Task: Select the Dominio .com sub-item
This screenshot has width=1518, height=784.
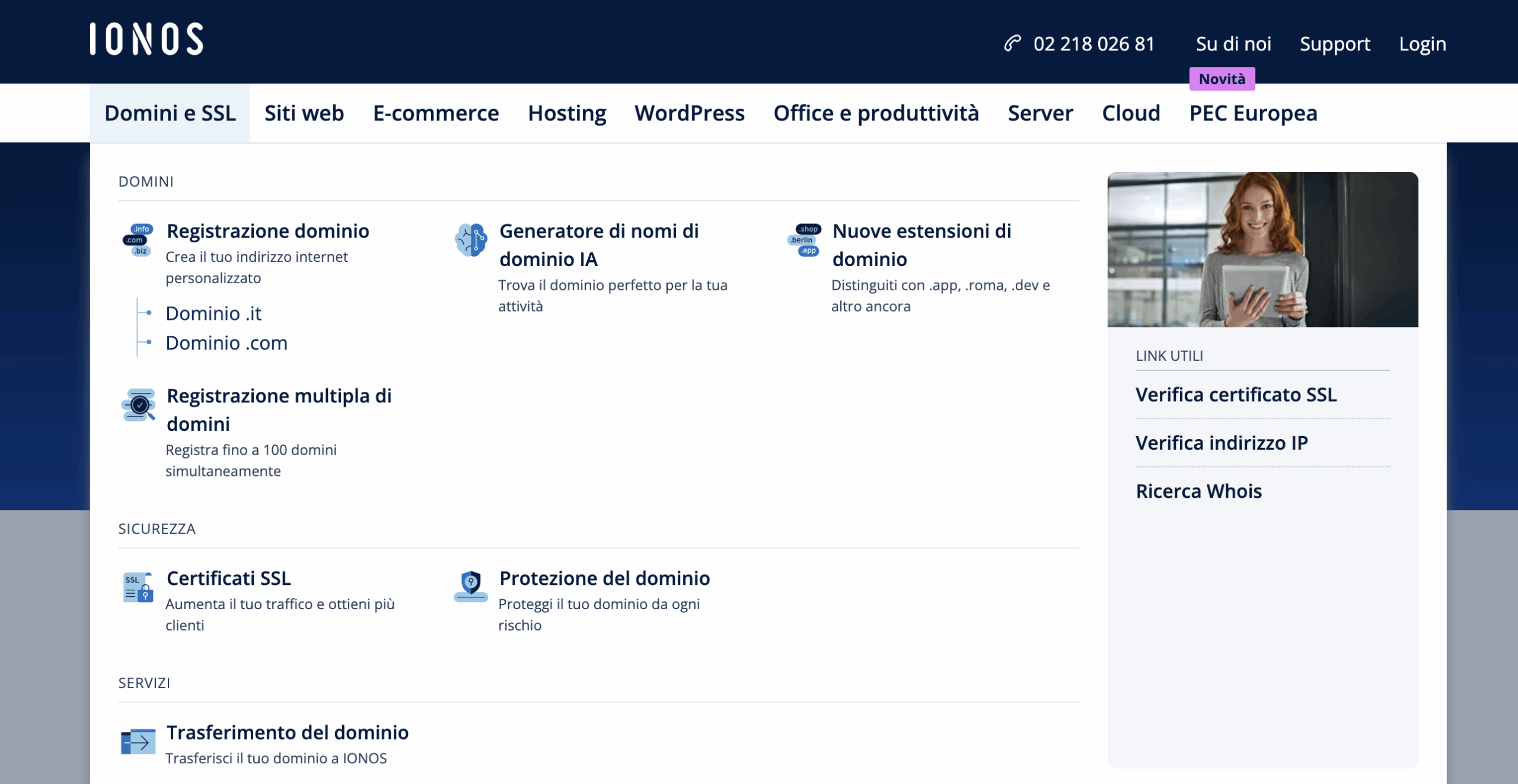Action: tap(227, 343)
